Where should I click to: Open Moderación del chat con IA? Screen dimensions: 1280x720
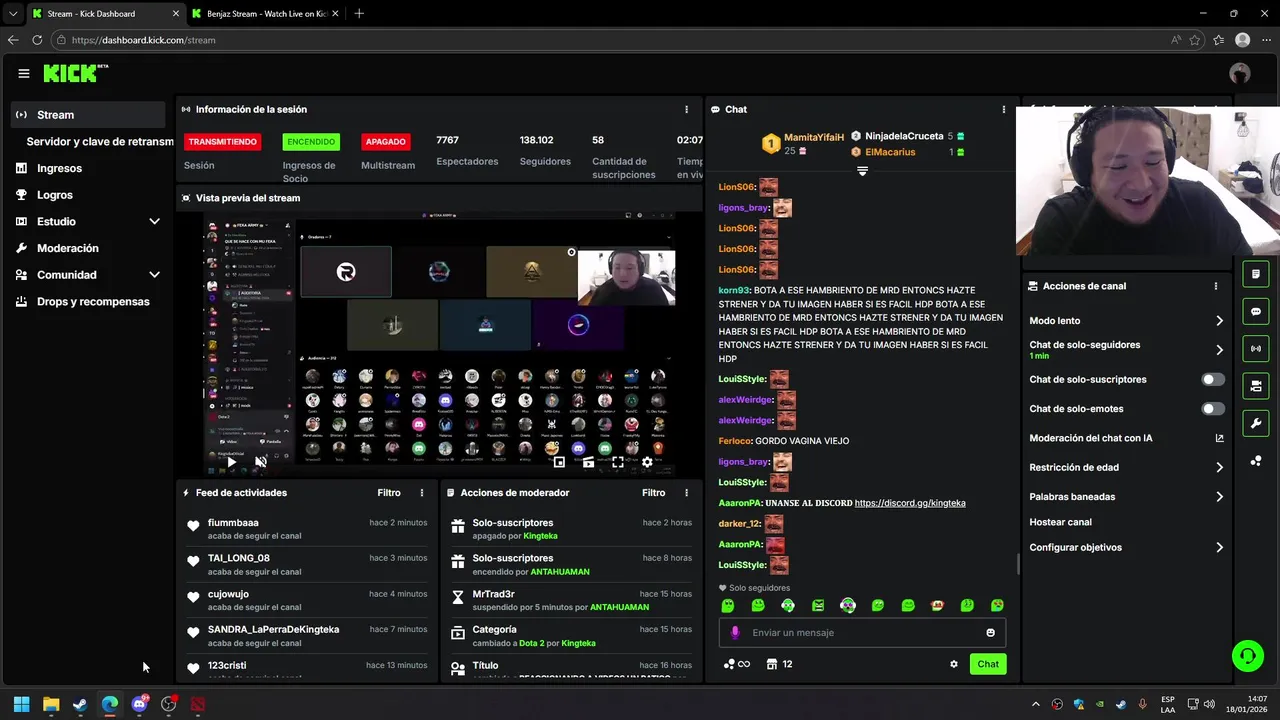(1126, 438)
